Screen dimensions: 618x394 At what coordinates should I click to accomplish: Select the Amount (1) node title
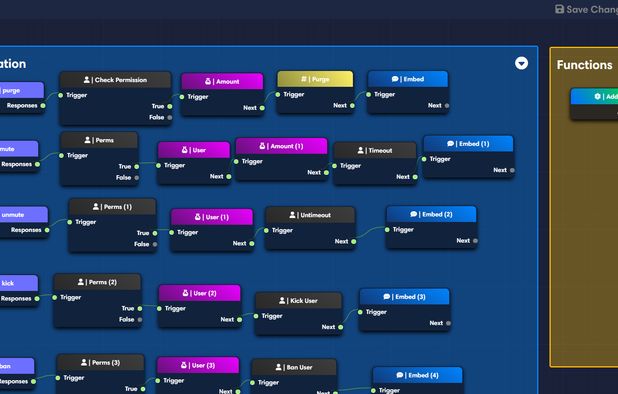287,146
